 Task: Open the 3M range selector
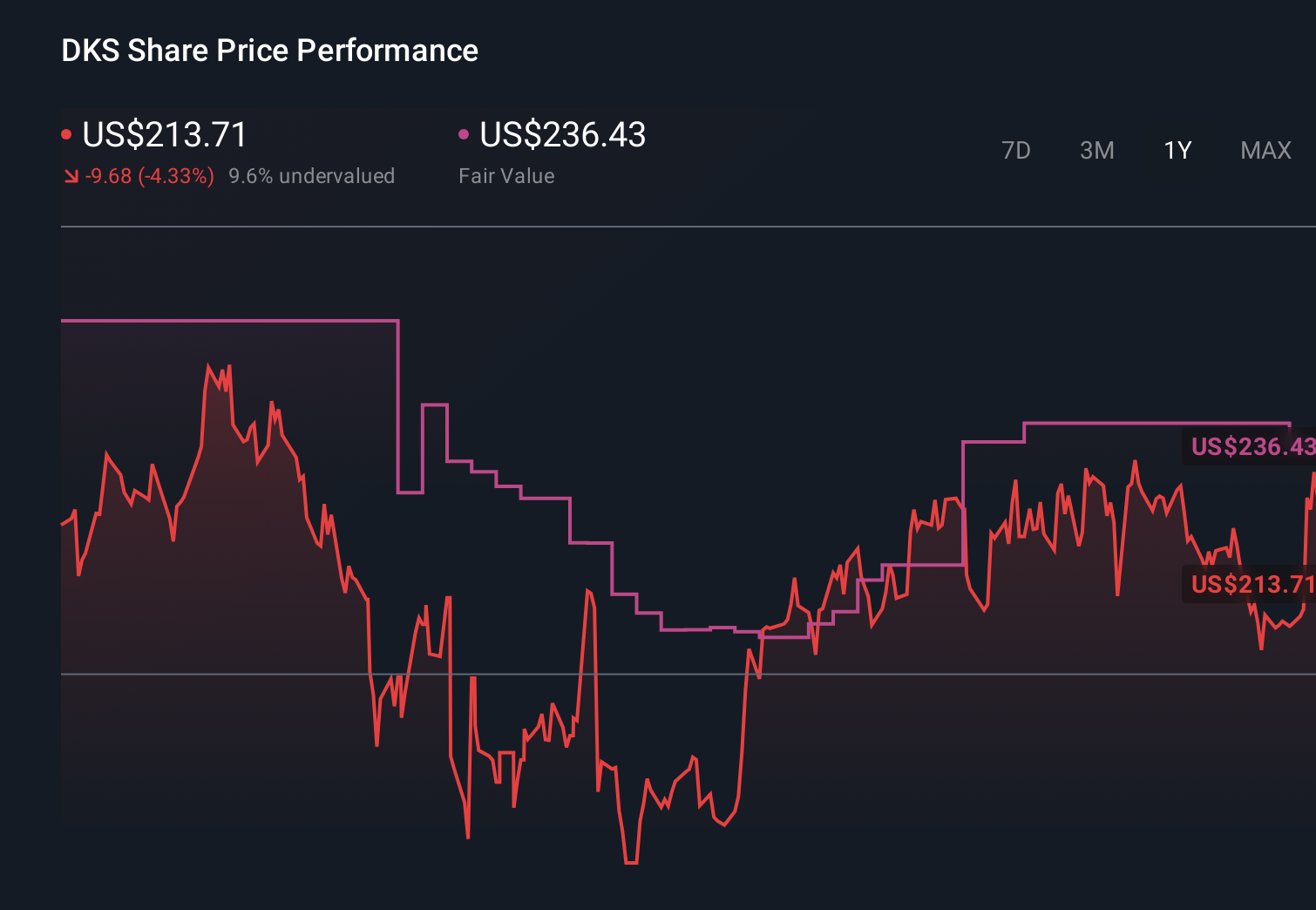tap(1096, 150)
